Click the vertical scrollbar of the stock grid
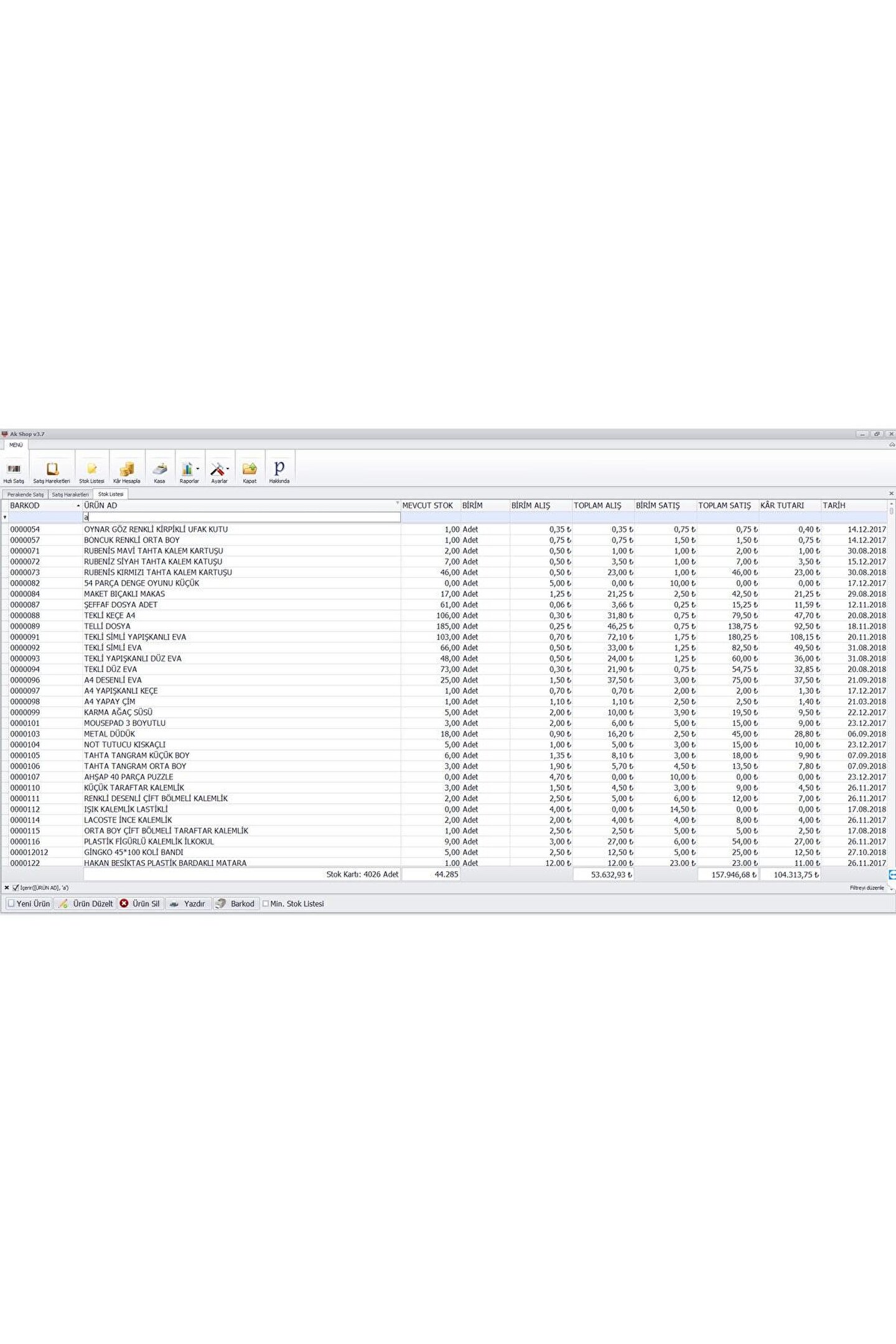Image resolution: width=896 pixels, height=1344 pixels. pyautogui.click(x=891, y=684)
